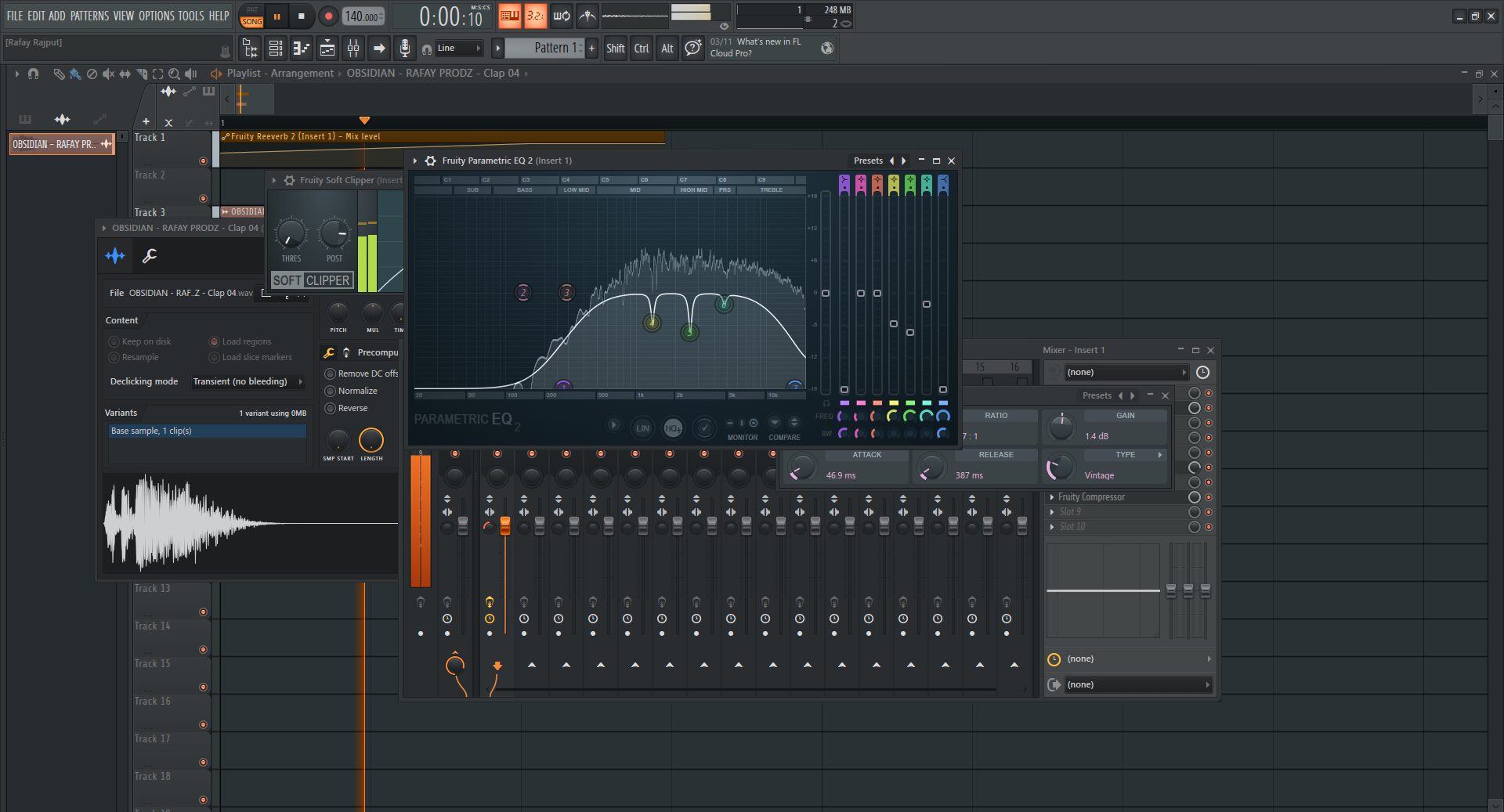
Task: Click the record button in transport
Action: pyautogui.click(x=328, y=16)
